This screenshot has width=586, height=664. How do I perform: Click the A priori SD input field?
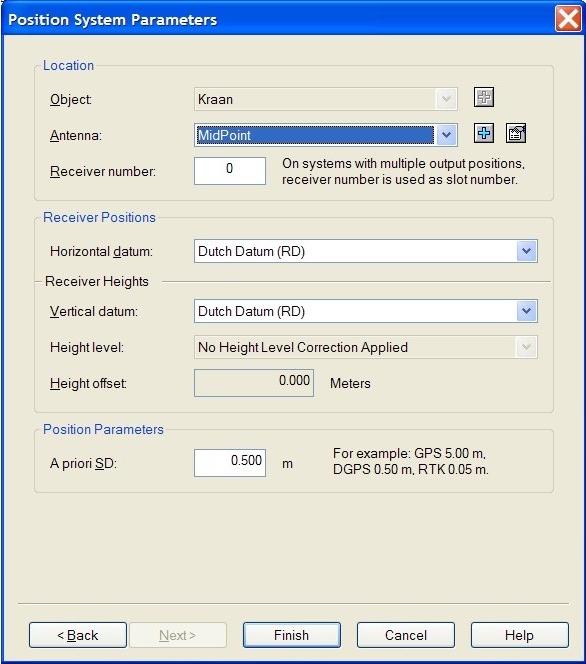tap(230, 463)
